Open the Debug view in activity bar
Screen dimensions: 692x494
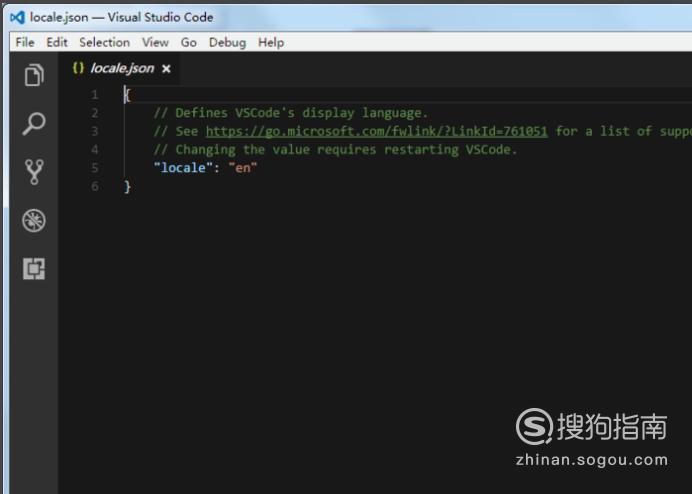pyautogui.click(x=34, y=220)
